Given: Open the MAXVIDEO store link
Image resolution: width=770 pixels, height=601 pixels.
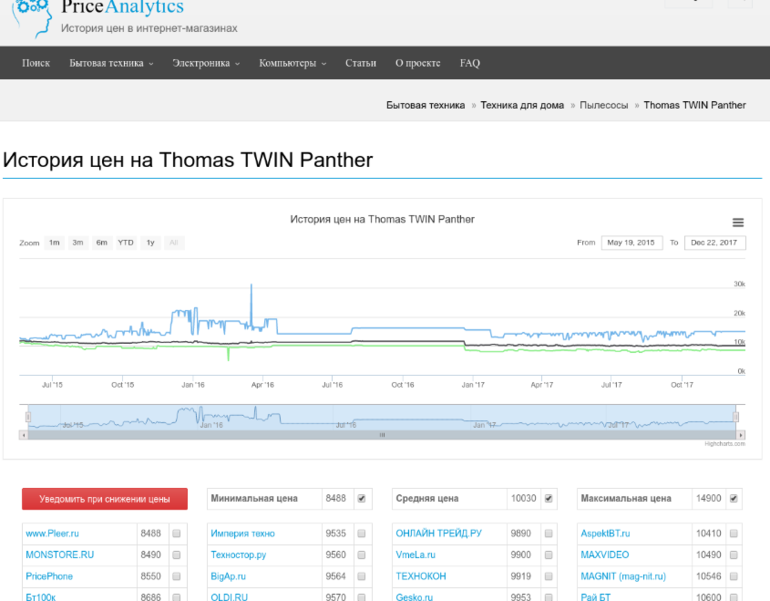Looking at the screenshot, I should 605,555.
